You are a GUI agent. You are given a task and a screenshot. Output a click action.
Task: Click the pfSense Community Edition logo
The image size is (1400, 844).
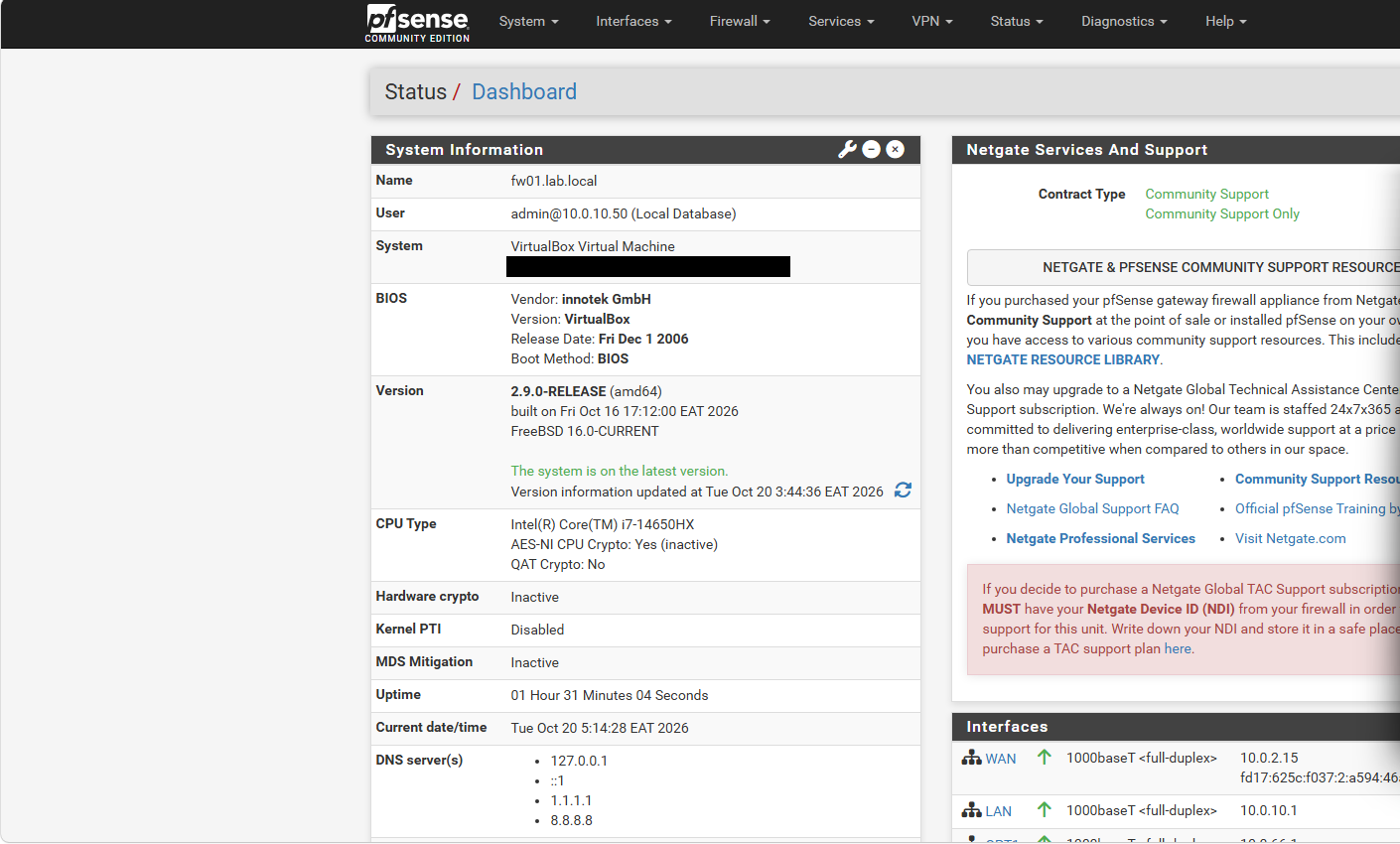417,23
